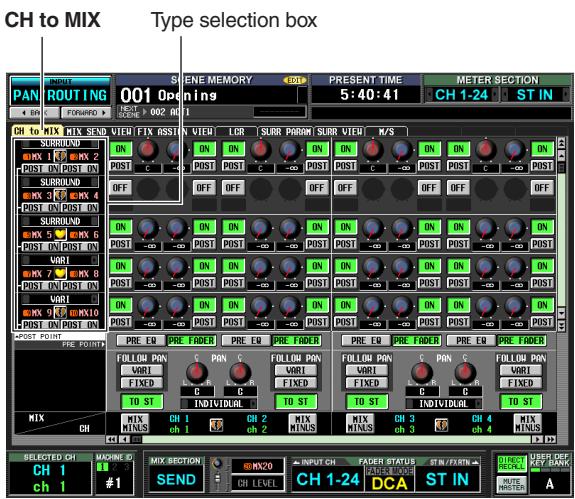Open the VARI type box above MX 7/MX 8
575x499 pixels.
click(x=60, y=260)
